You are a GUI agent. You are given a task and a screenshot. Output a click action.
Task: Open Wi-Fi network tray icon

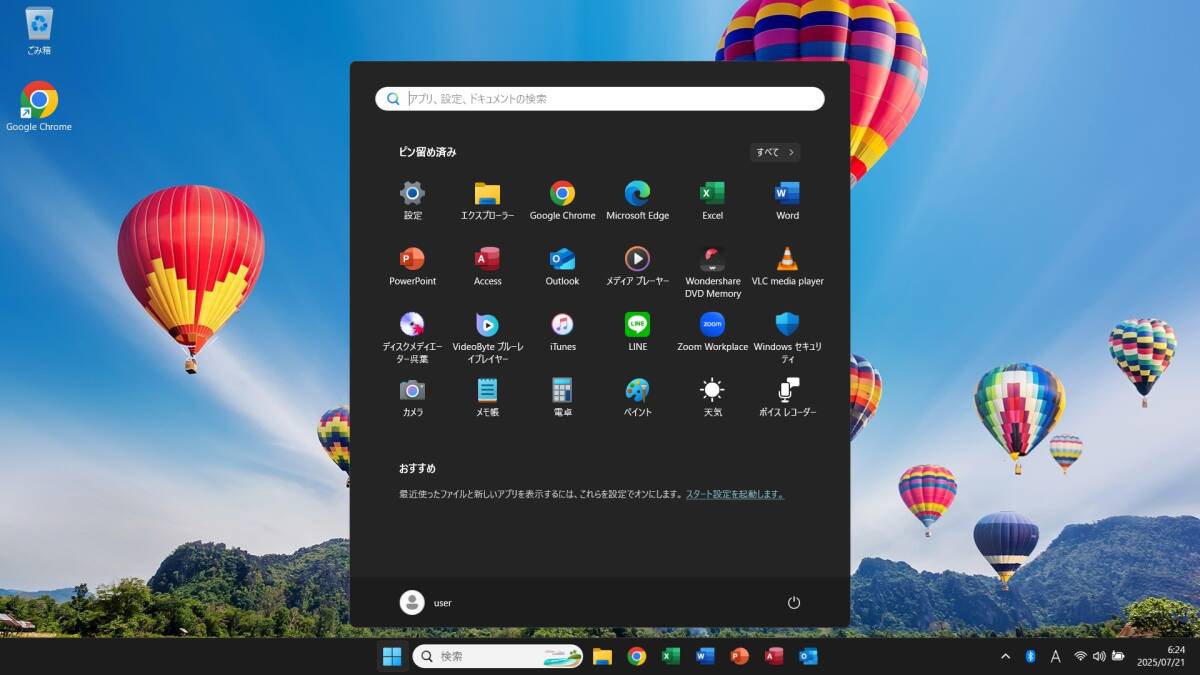click(1081, 656)
